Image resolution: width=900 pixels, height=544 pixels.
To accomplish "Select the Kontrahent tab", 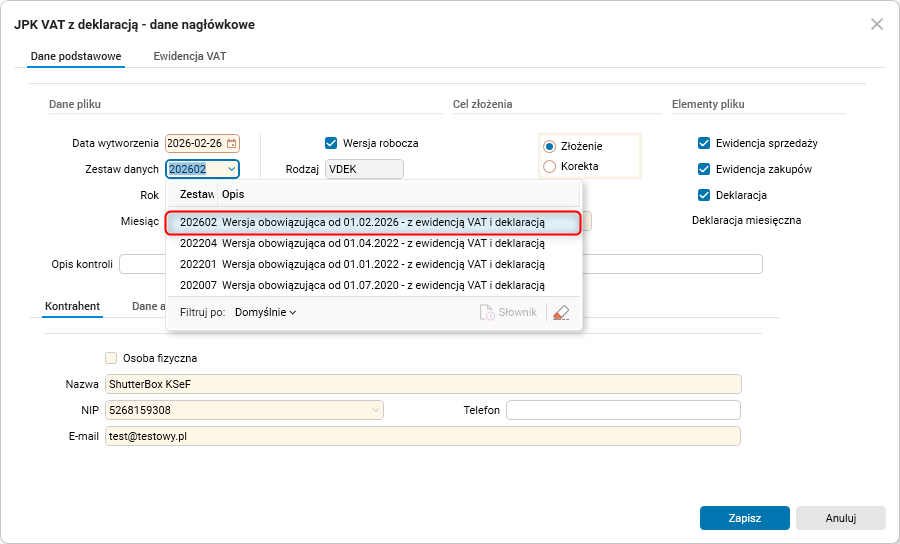I will (x=73, y=306).
